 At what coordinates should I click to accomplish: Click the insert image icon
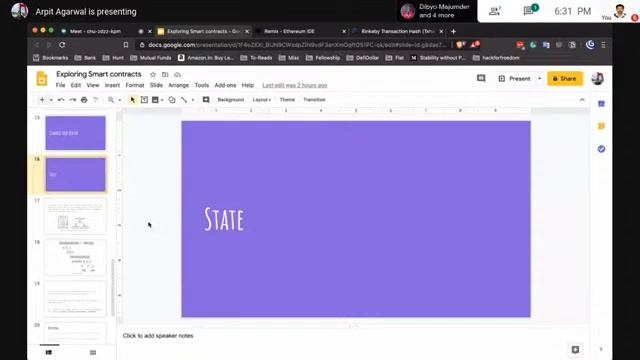pos(155,100)
